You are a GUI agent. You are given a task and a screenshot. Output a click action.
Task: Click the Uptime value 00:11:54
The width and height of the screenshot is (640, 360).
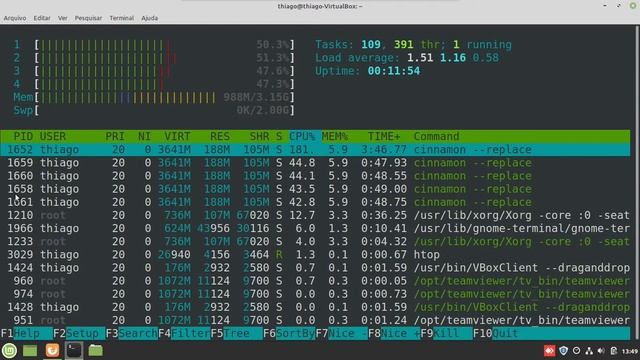pyautogui.click(x=393, y=71)
